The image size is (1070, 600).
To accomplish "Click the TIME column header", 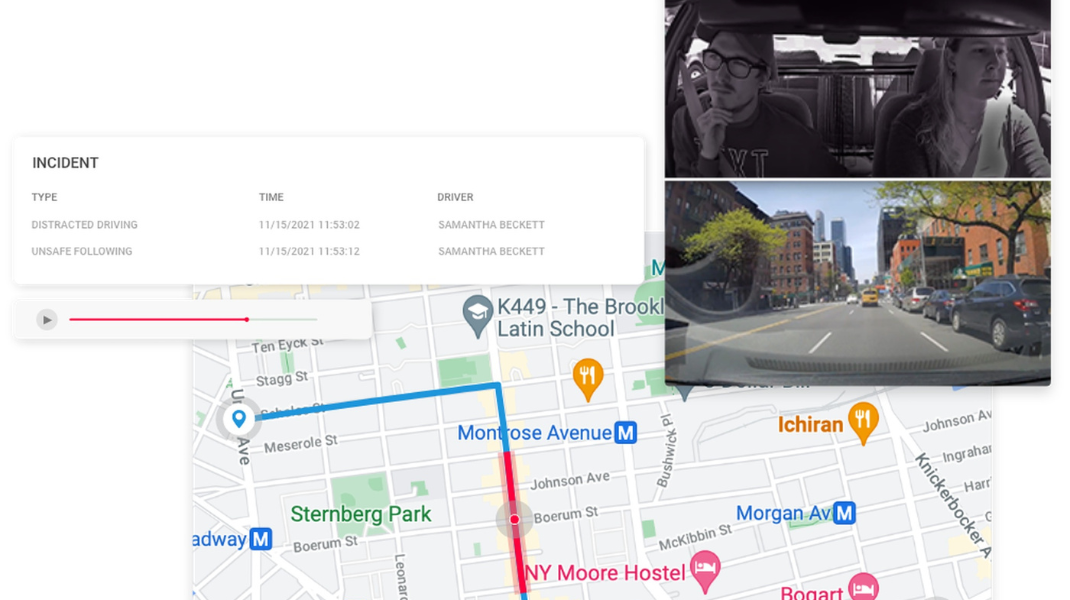I will click(271, 197).
